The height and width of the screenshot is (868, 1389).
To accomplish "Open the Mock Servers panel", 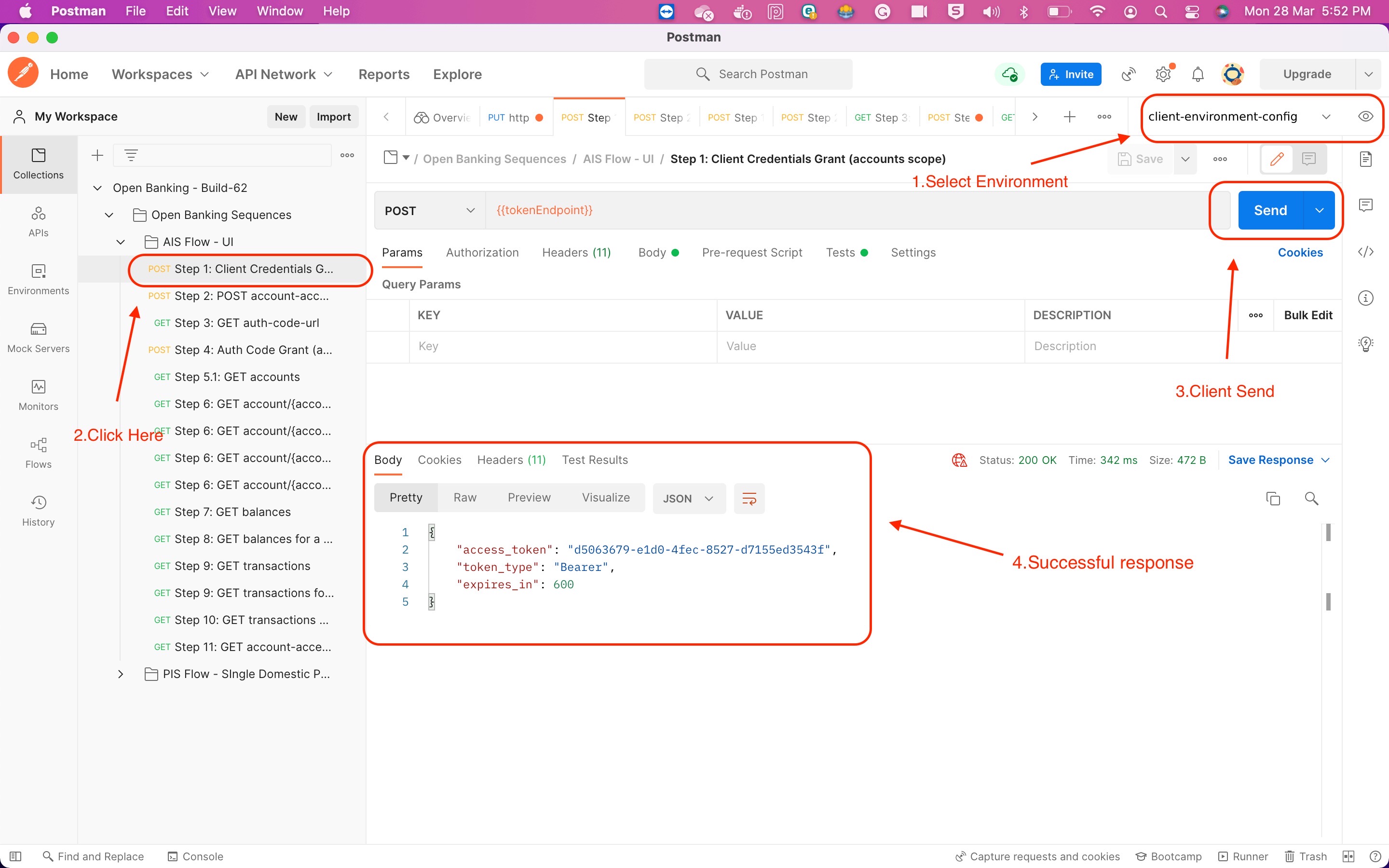I will point(39,338).
